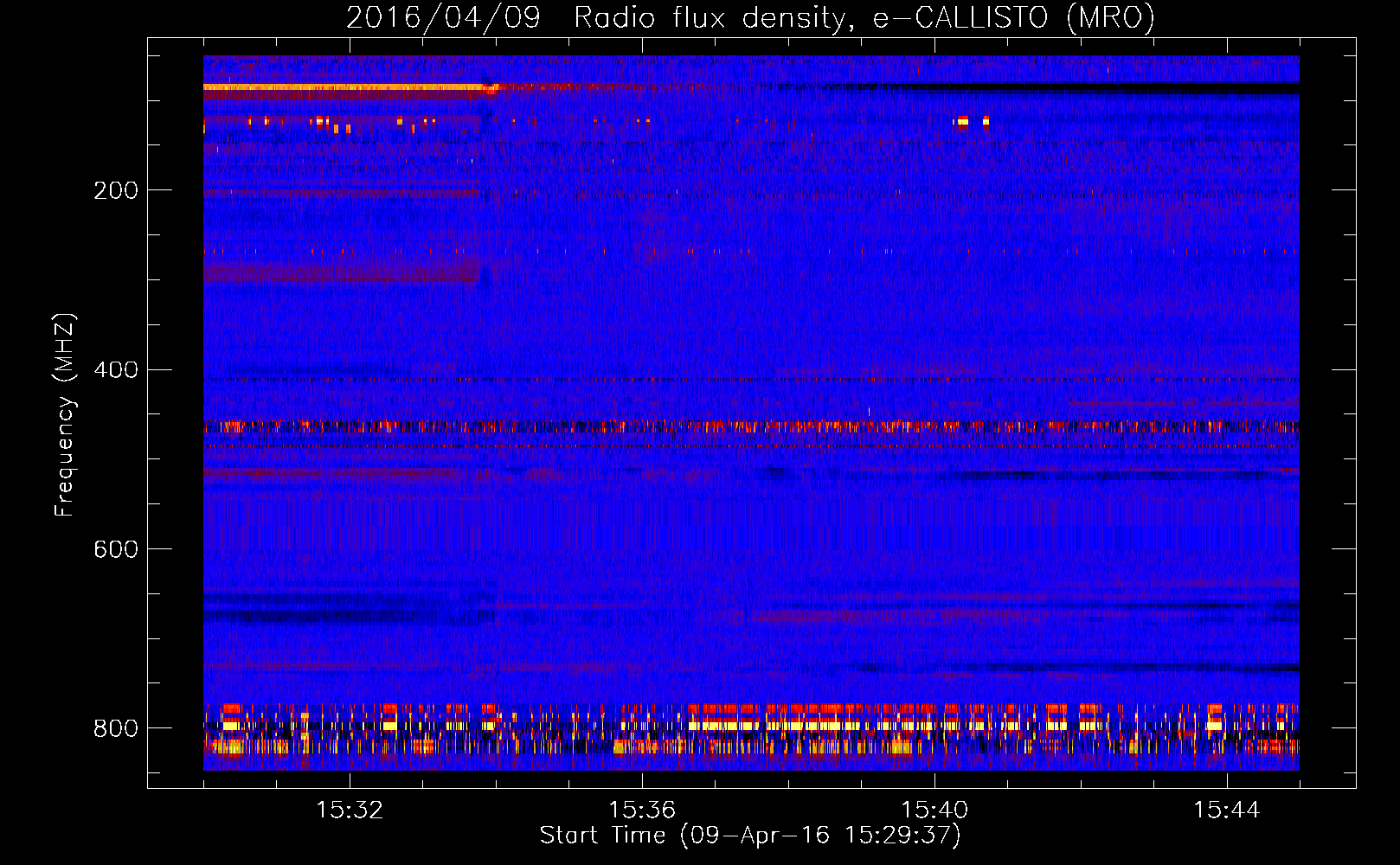
Task: Click the 'Start Time (09-Apr-16 15:29:37)' axis label
Action: coord(750,836)
